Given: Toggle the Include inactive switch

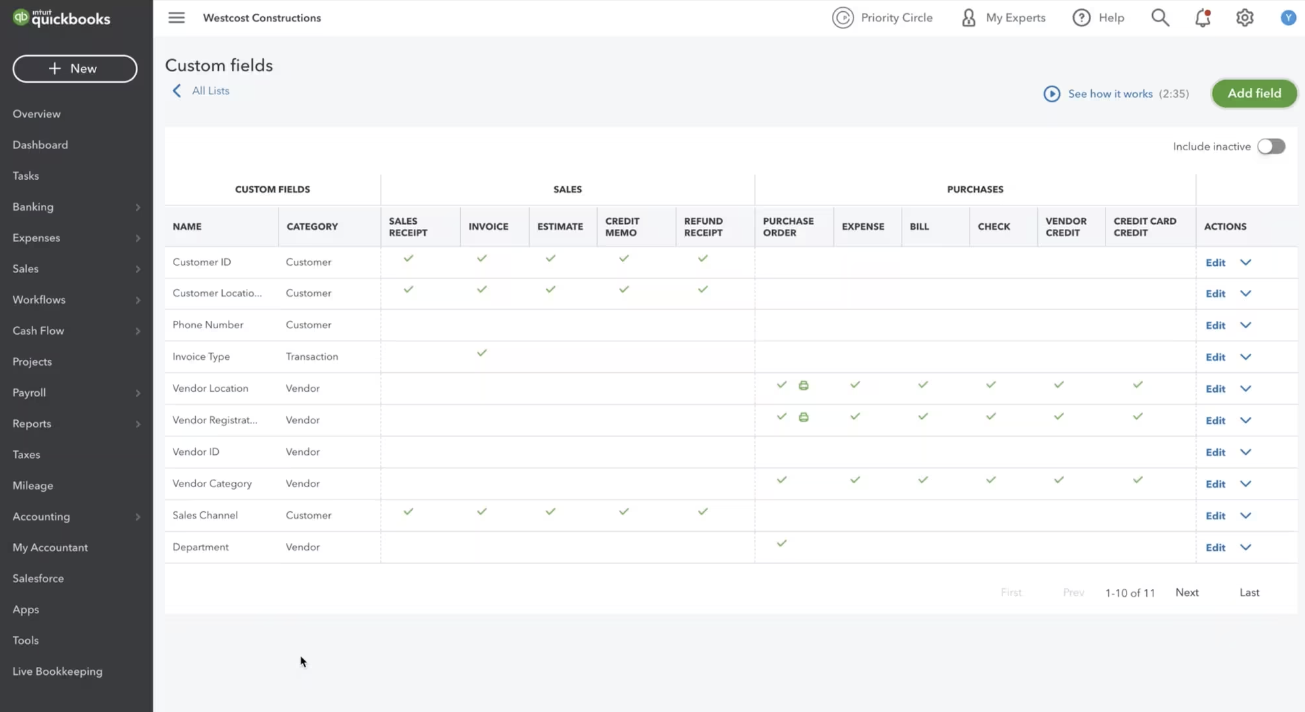Looking at the screenshot, I should coord(1271,146).
